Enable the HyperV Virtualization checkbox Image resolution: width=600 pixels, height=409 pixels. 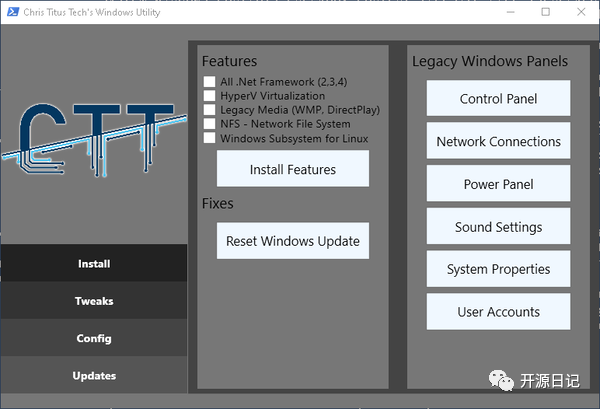(209, 96)
